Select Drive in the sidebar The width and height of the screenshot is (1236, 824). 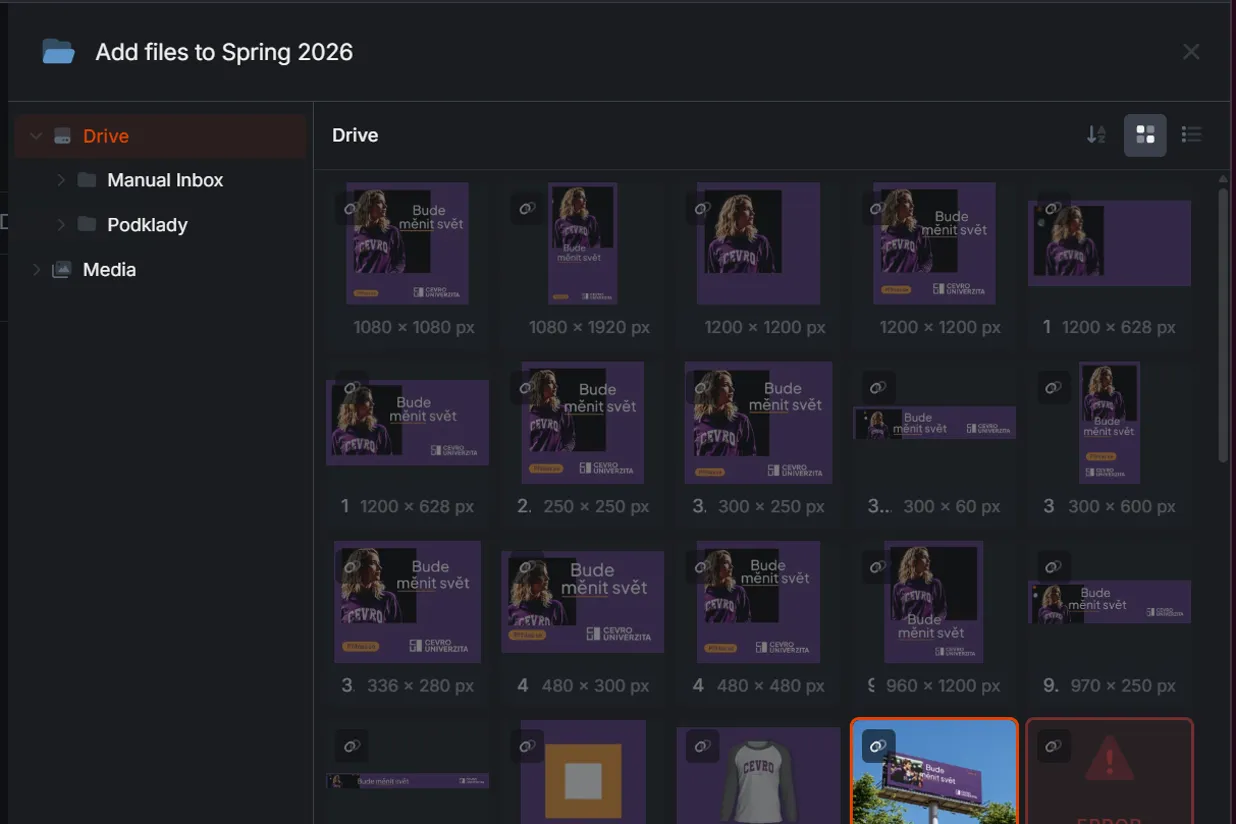[x=160, y=136]
